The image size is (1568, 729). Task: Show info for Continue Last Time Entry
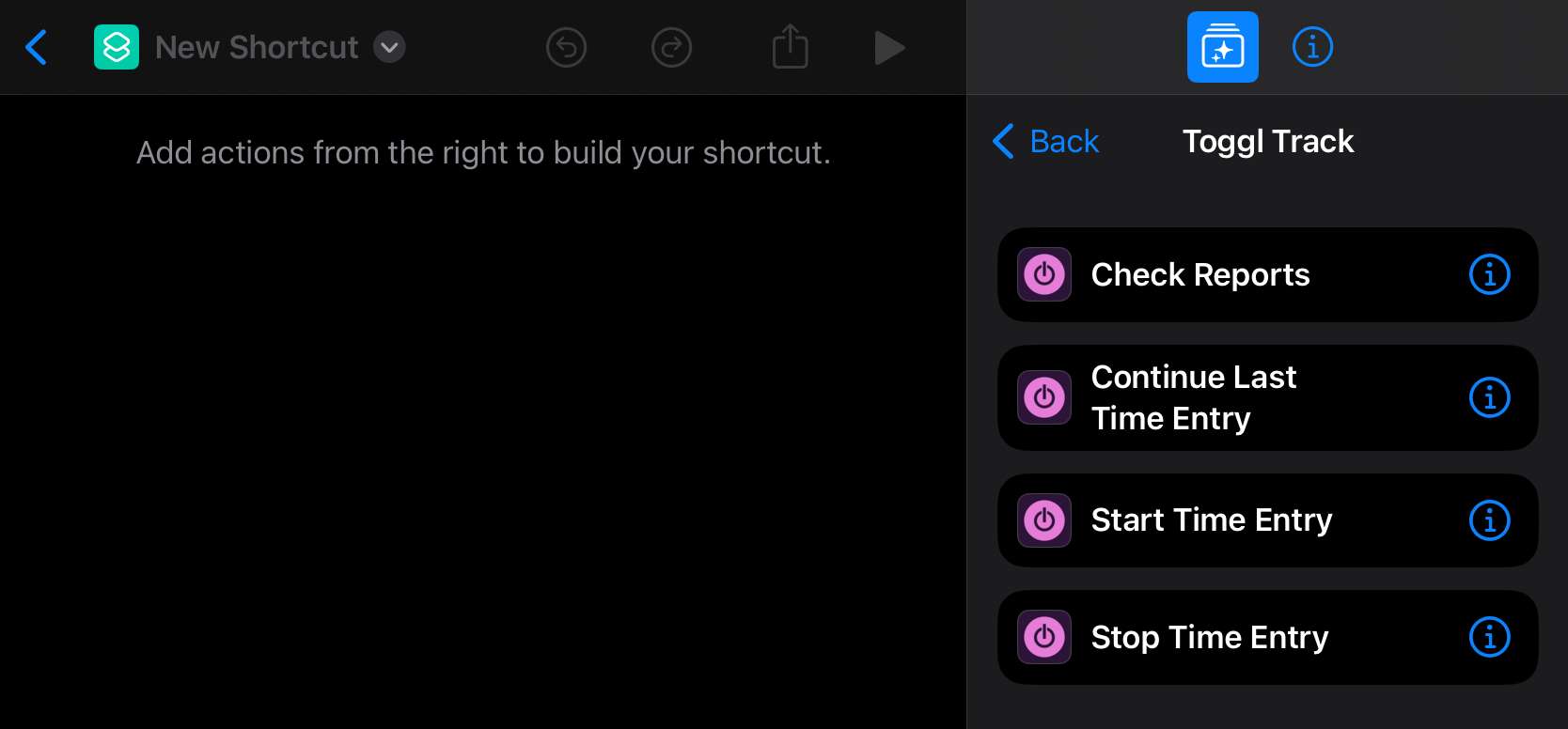click(1489, 397)
